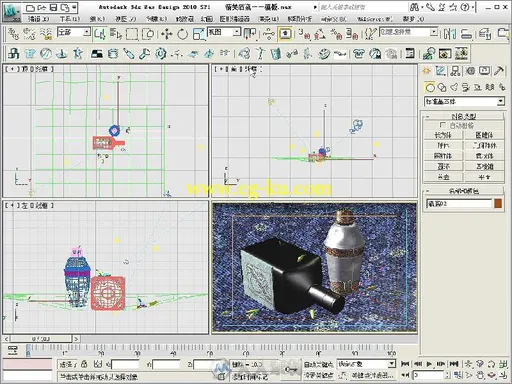Click the 设置关键点 Set Key button

(x=318, y=375)
